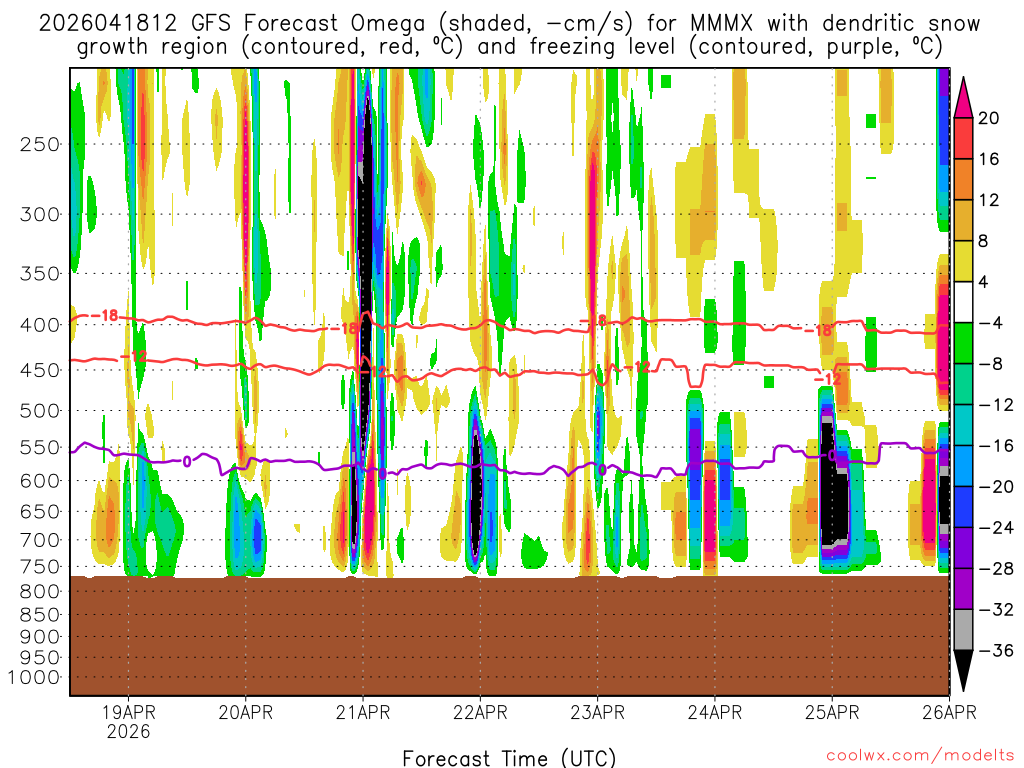
Task: Click the 250 pressure level label
Action: click(39, 144)
